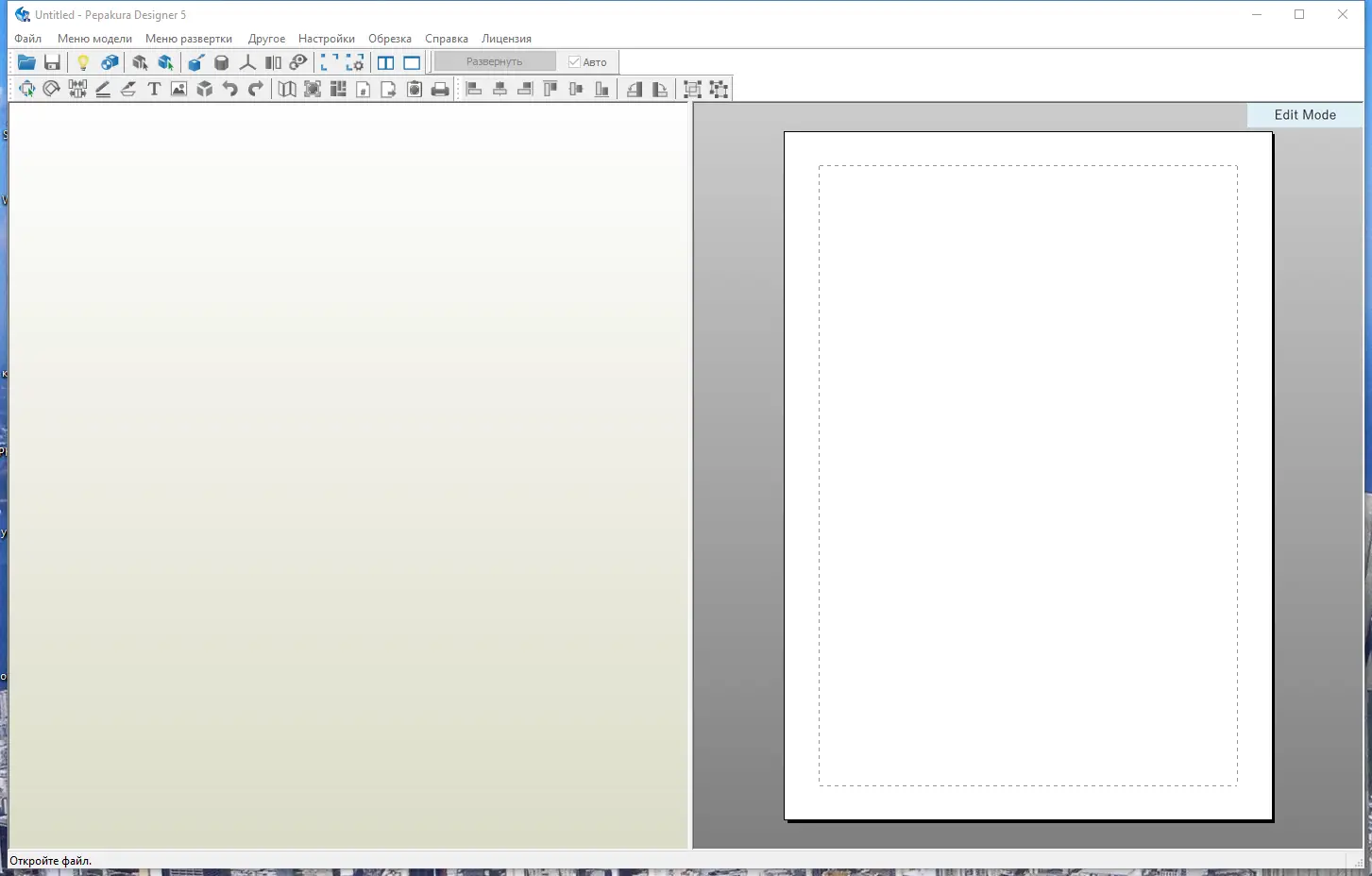Click the page with number sign icon
1372x876 pixels.
pyautogui.click(x=364, y=89)
